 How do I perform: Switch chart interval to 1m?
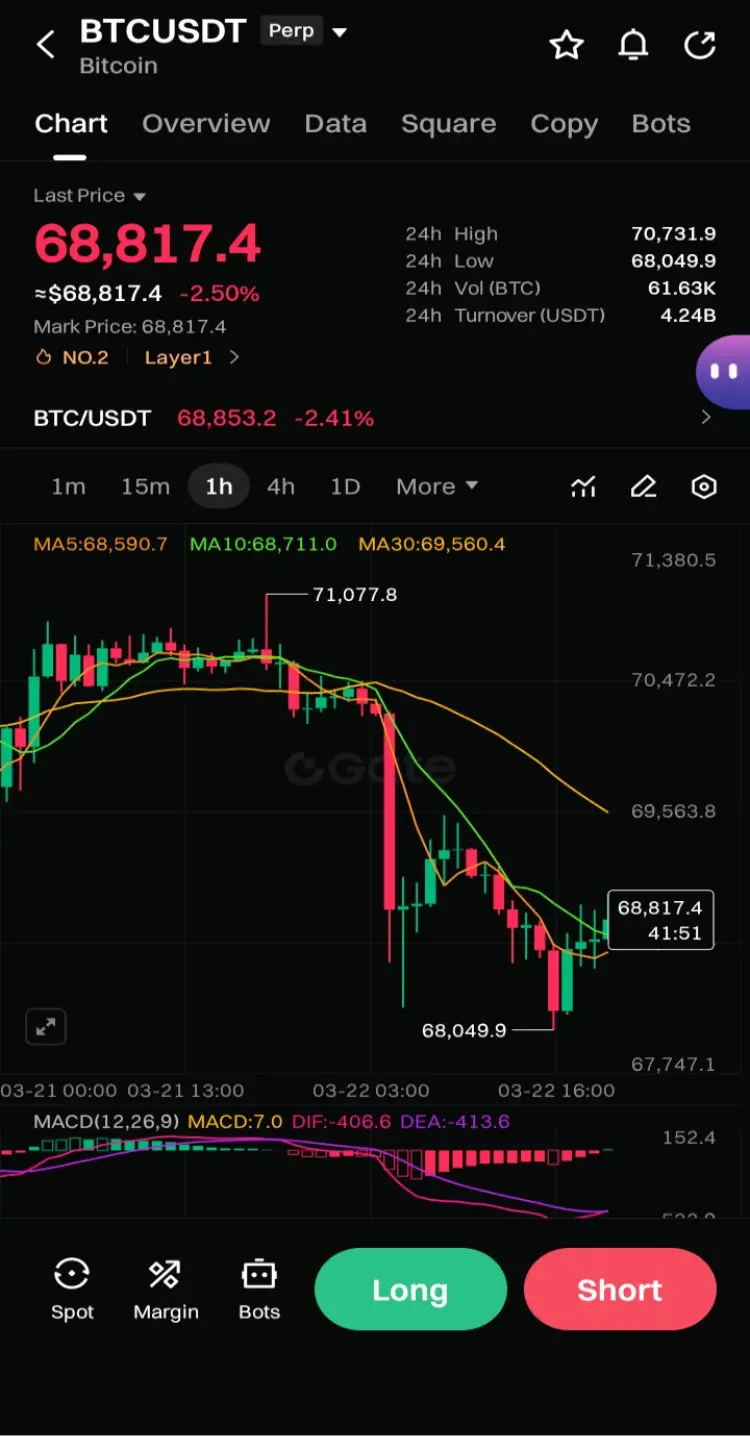68,487
